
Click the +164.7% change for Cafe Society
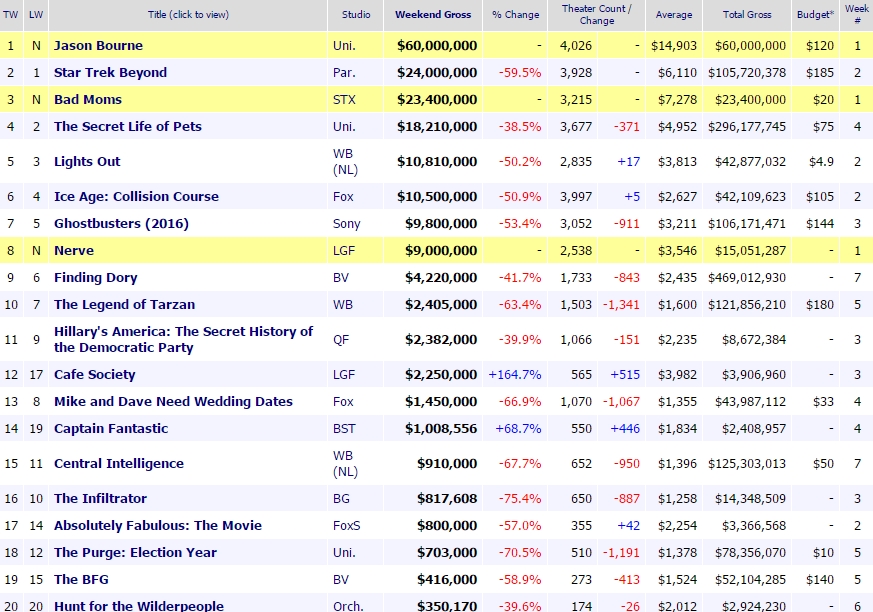pos(515,375)
